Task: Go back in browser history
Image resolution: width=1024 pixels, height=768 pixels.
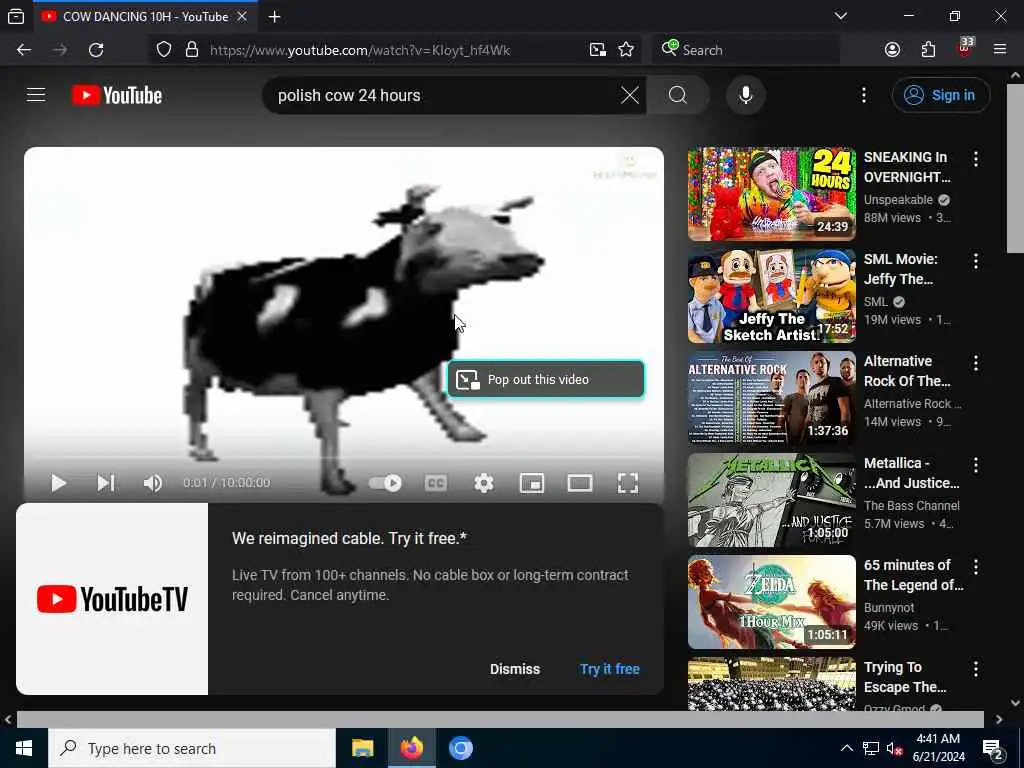Action: pyautogui.click(x=24, y=50)
